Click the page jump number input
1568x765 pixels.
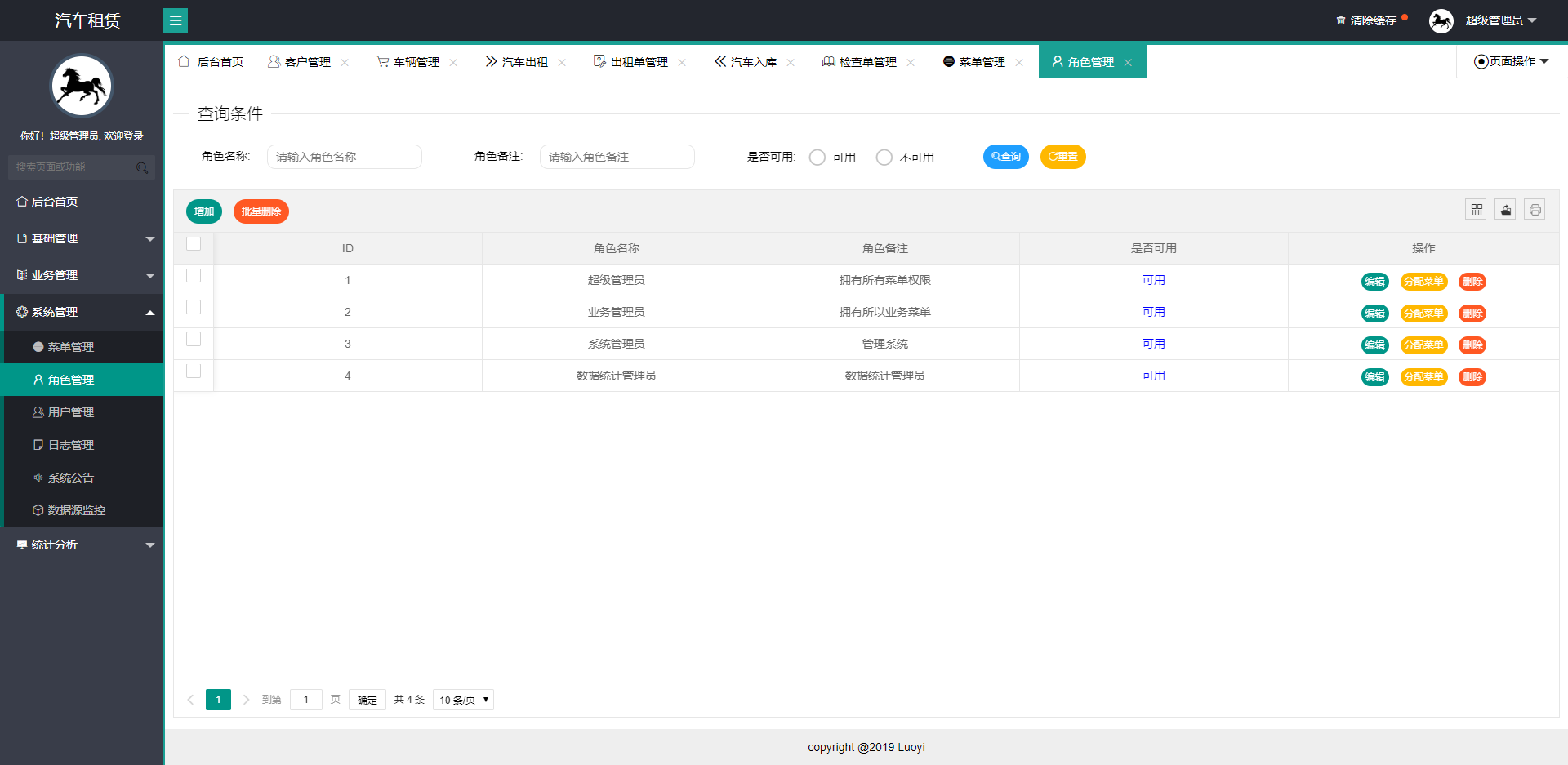pos(306,700)
